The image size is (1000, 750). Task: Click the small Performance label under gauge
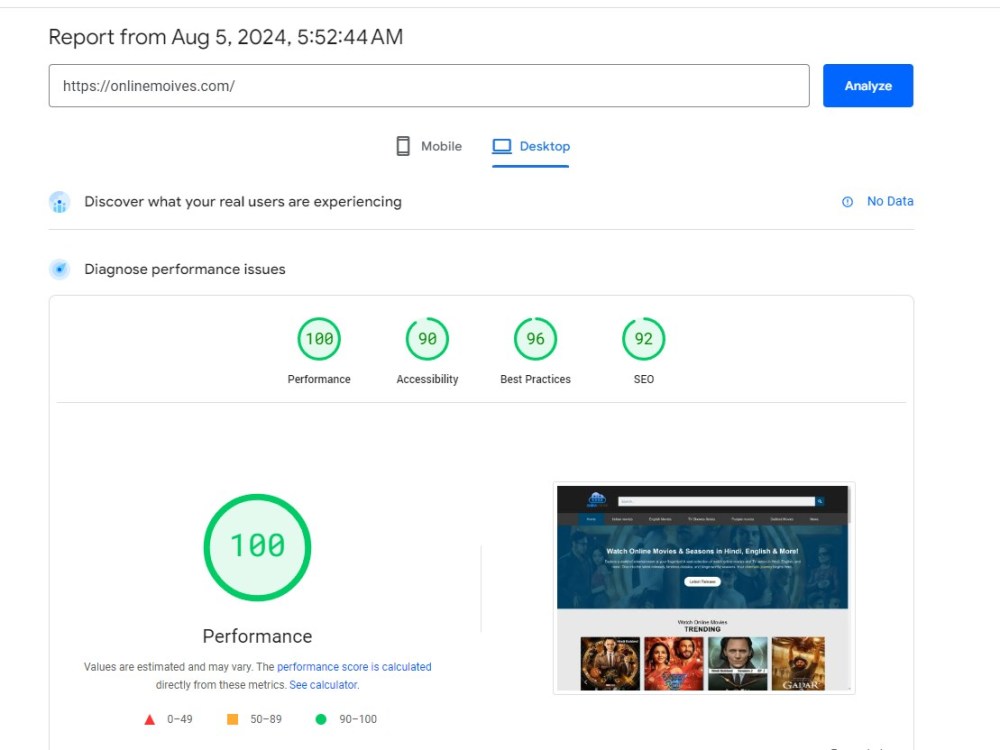tap(319, 379)
